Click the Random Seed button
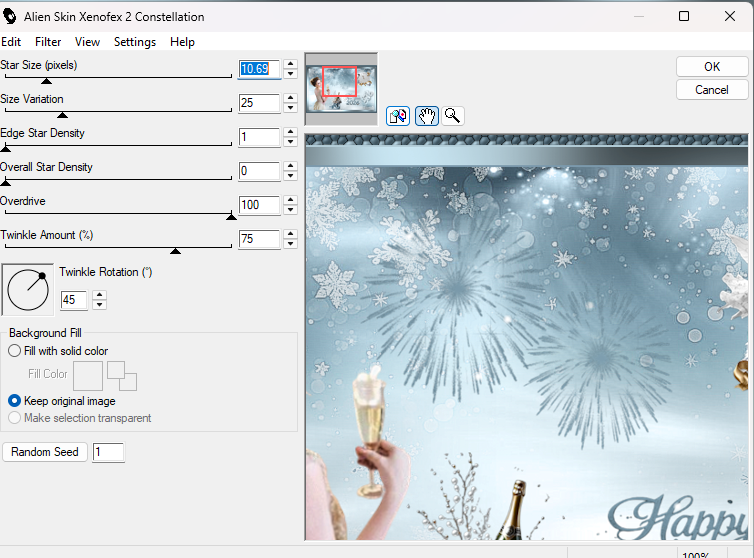 (45, 452)
